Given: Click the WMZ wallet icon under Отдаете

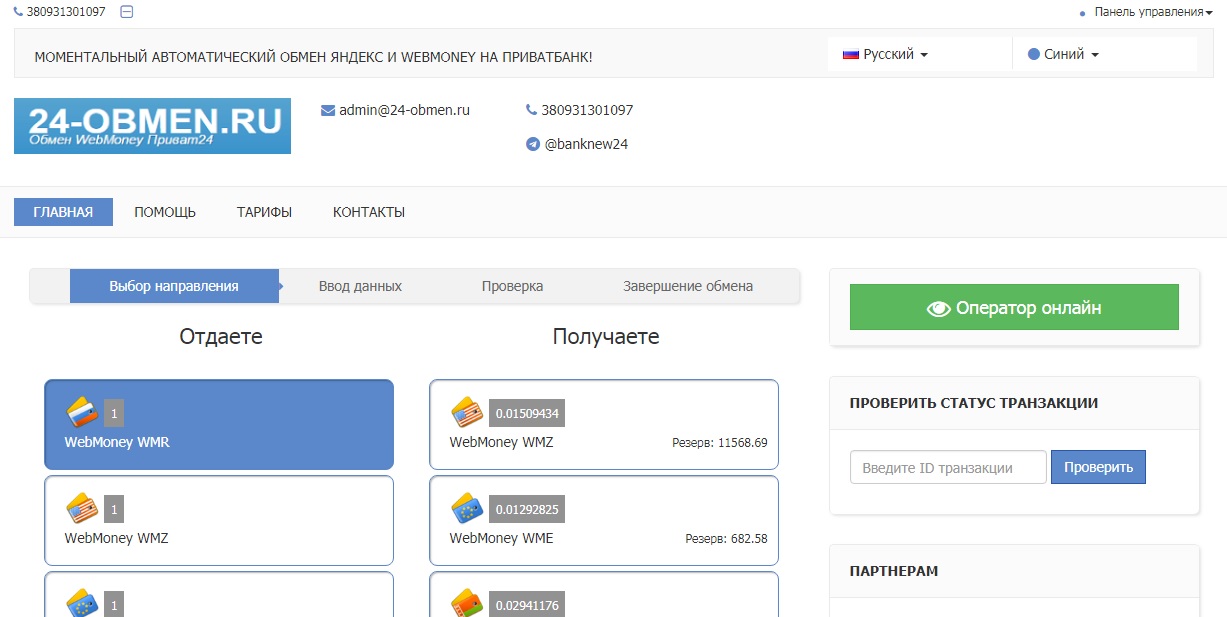Looking at the screenshot, I should coord(82,509).
